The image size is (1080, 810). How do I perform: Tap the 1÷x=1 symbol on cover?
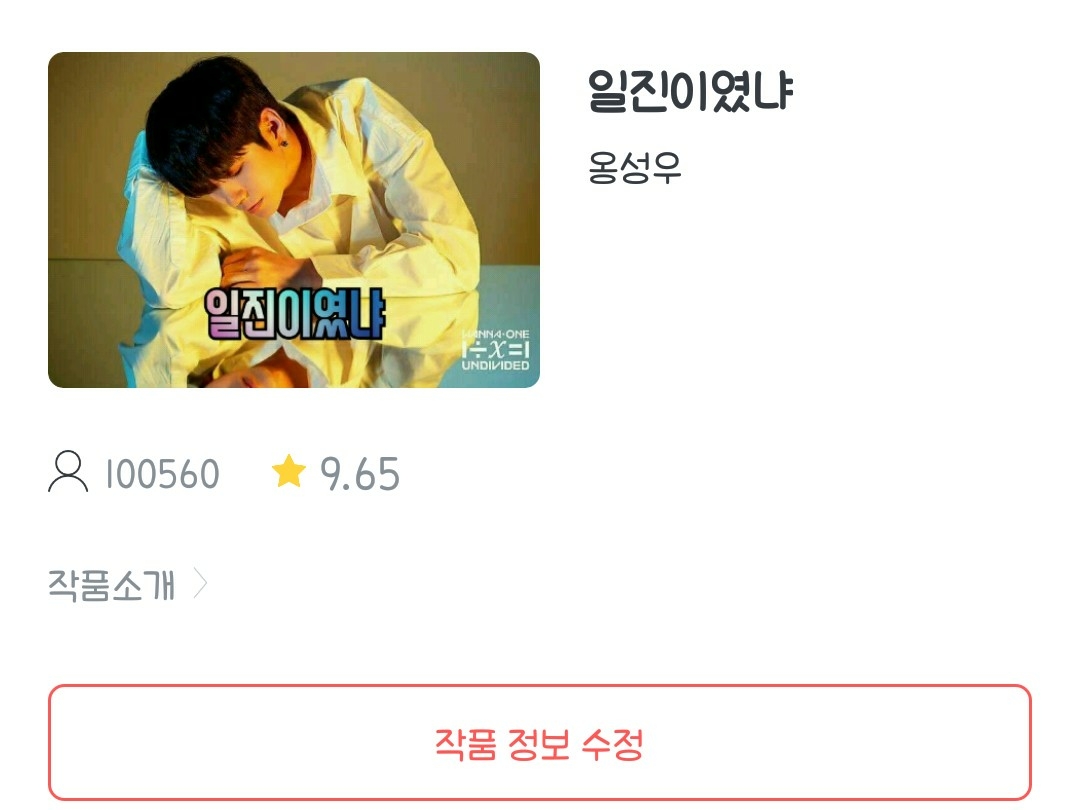[x=495, y=349]
